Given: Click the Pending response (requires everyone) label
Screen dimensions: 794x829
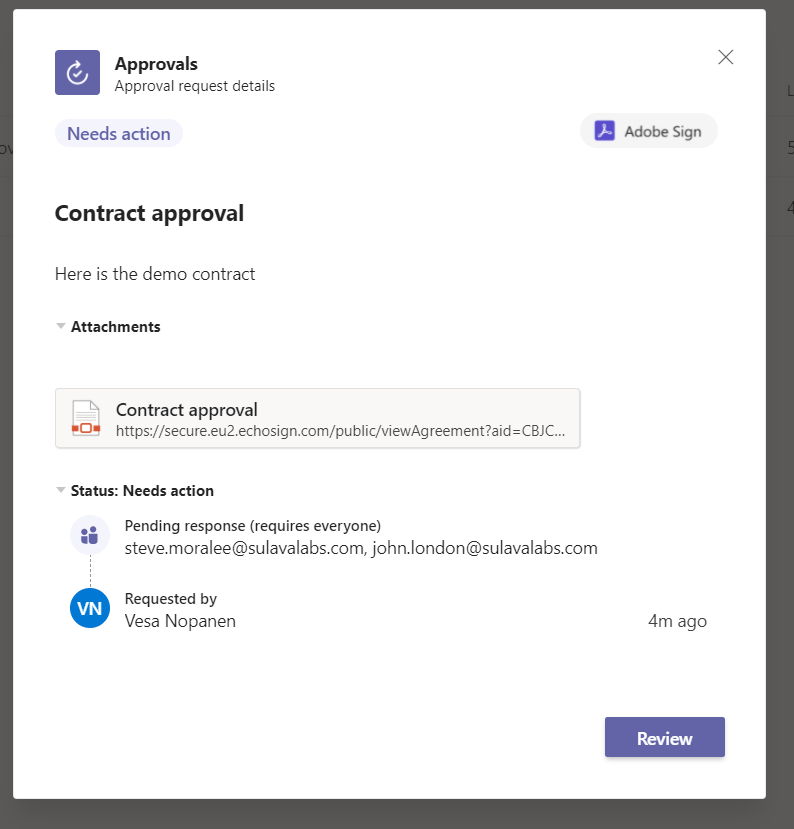Looking at the screenshot, I should click(x=253, y=526).
